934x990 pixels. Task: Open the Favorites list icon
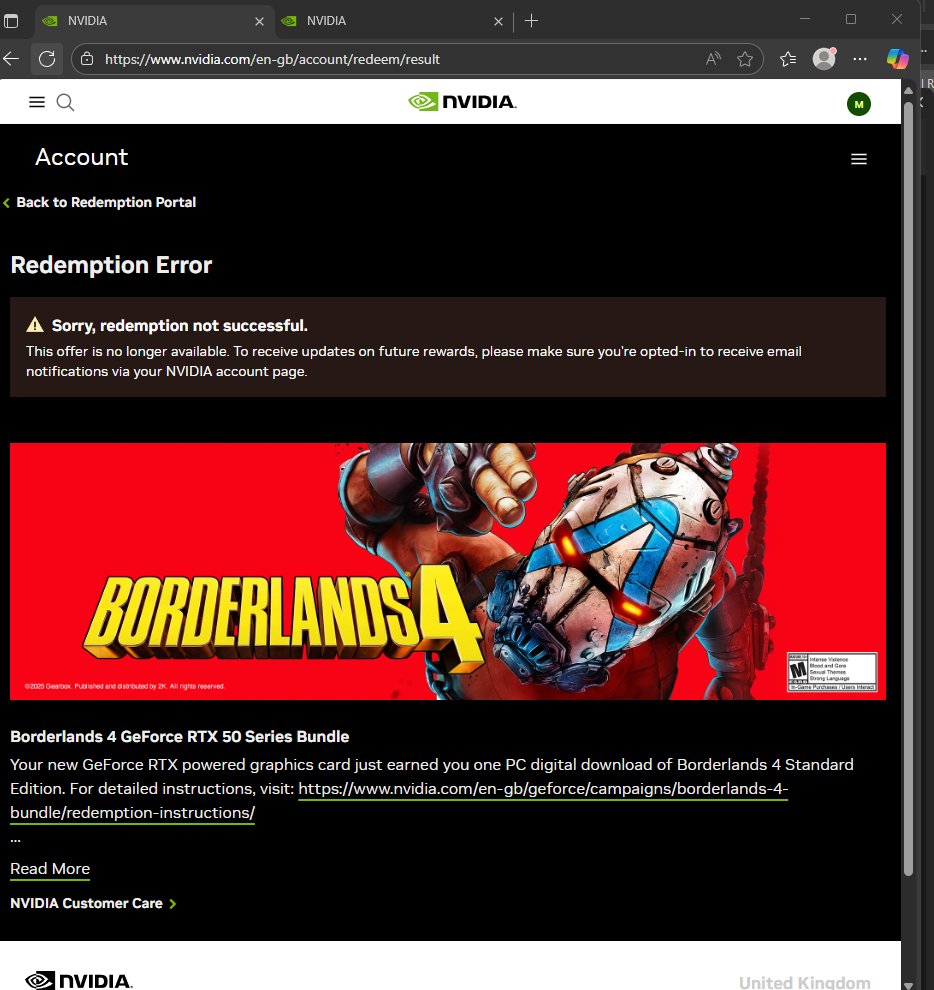tap(787, 59)
